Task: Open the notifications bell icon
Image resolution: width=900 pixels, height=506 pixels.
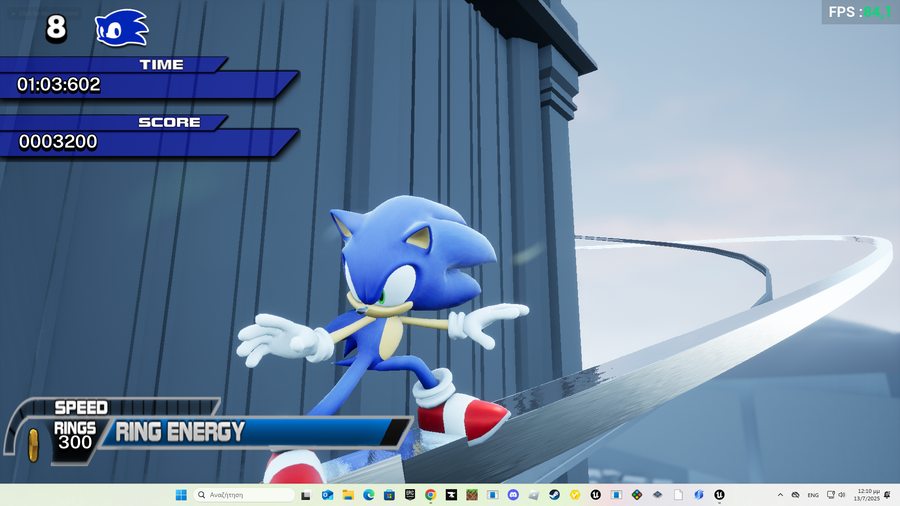Action: (887, 495)
